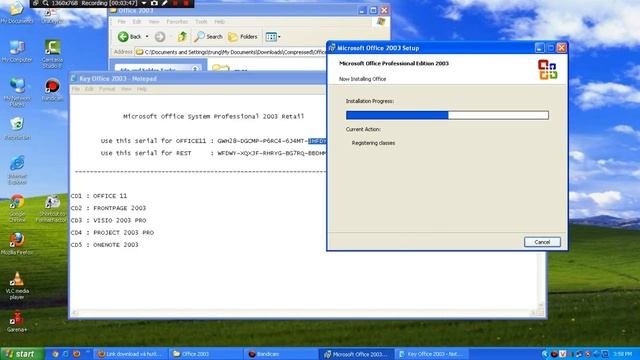Image resolution: width=640 pixels, height=360 pixels.
Task: Open Format menu in Notepad
Action: pyautogui.click(x=107, y=89)
